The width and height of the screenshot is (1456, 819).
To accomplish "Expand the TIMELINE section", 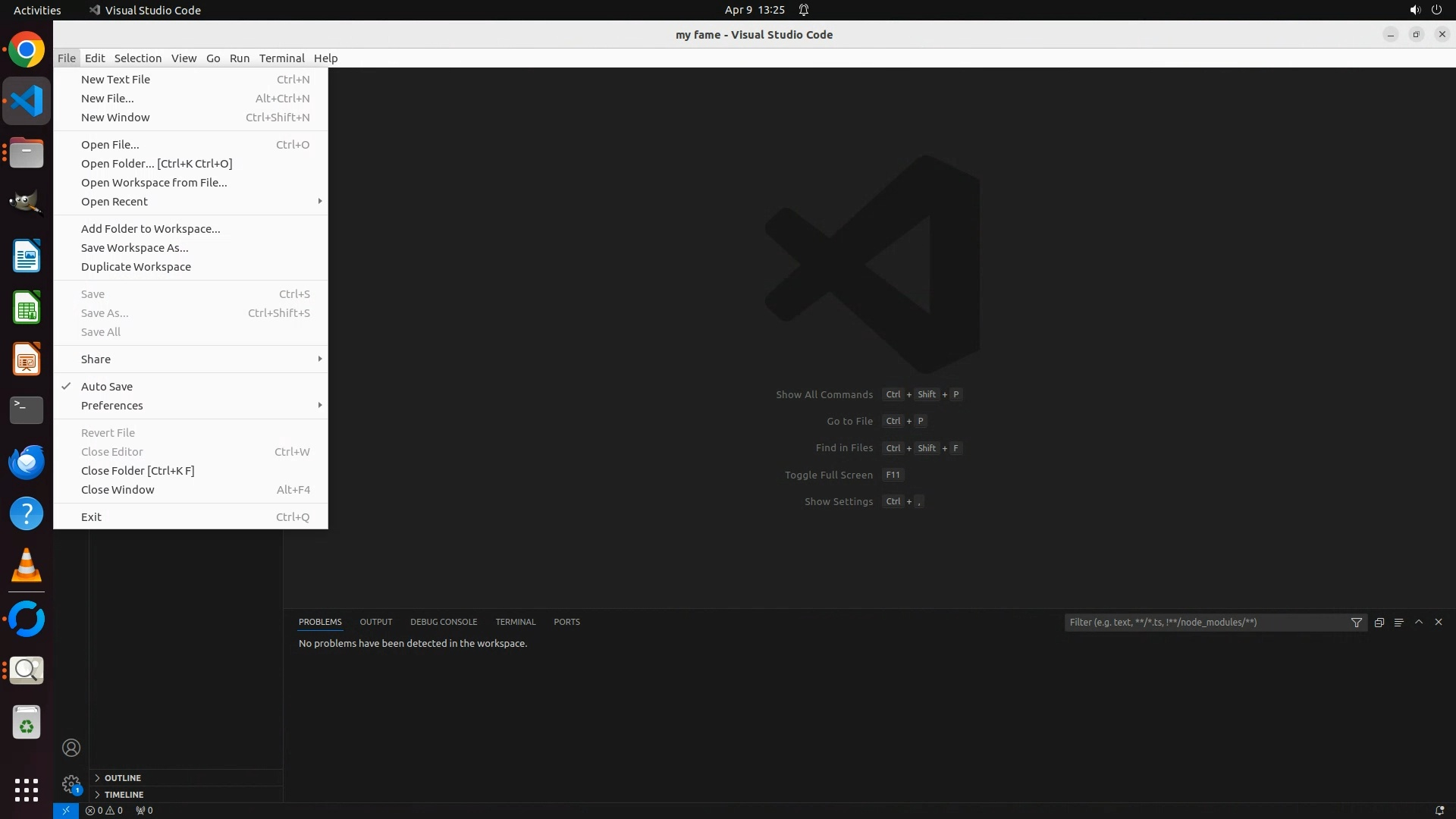I will (x=124, y=794).
